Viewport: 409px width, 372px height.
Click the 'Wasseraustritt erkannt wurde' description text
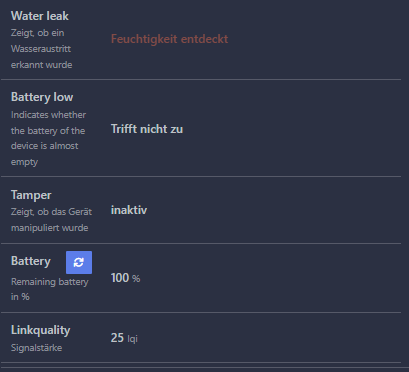(x=41, y=57)
